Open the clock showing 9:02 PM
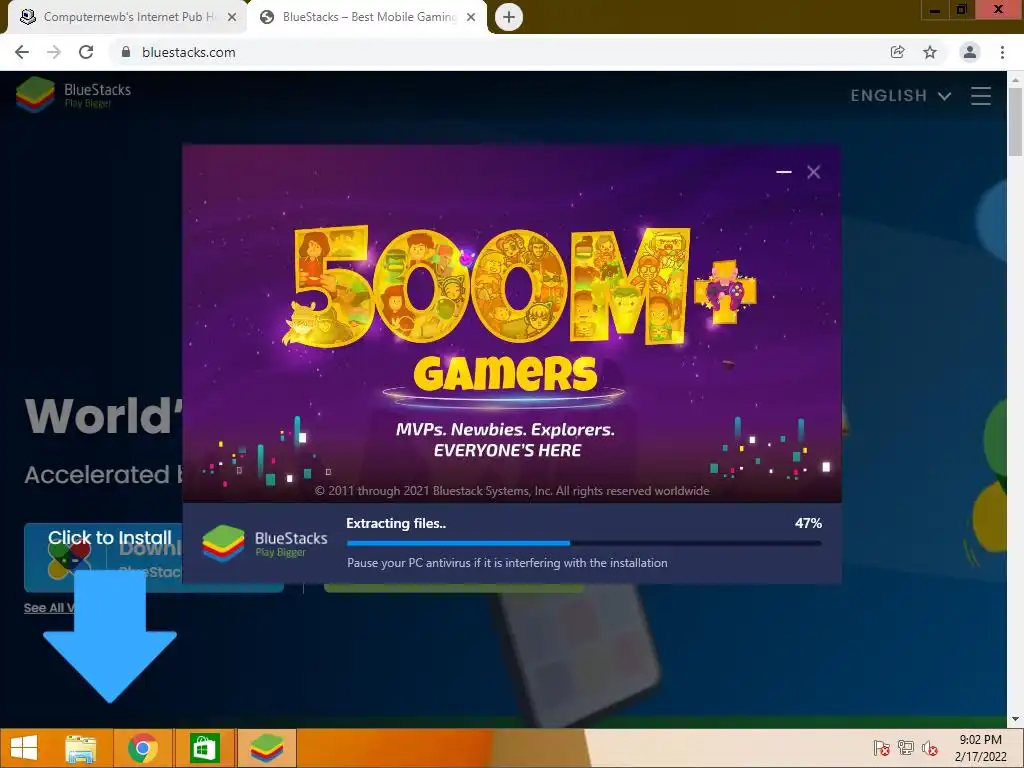This screenshot has width=1024, height=768. (x=981, y=748)
